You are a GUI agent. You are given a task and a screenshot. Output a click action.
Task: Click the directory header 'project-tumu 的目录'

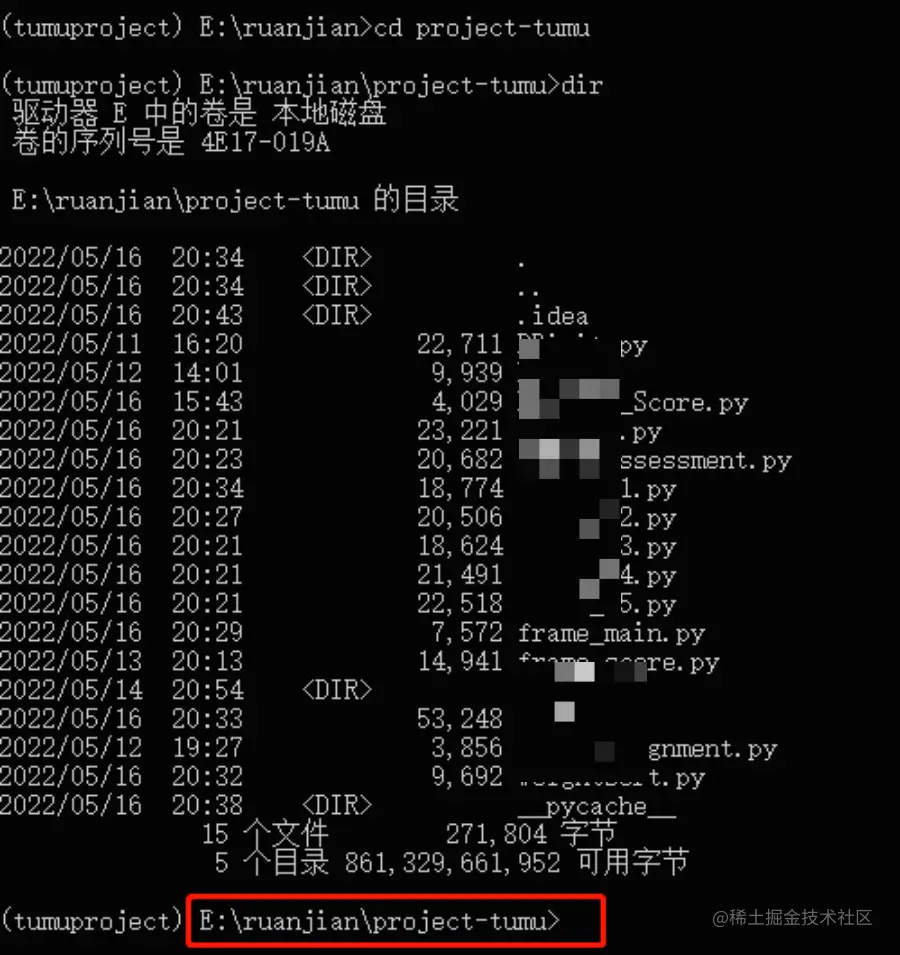pos(322,200)
